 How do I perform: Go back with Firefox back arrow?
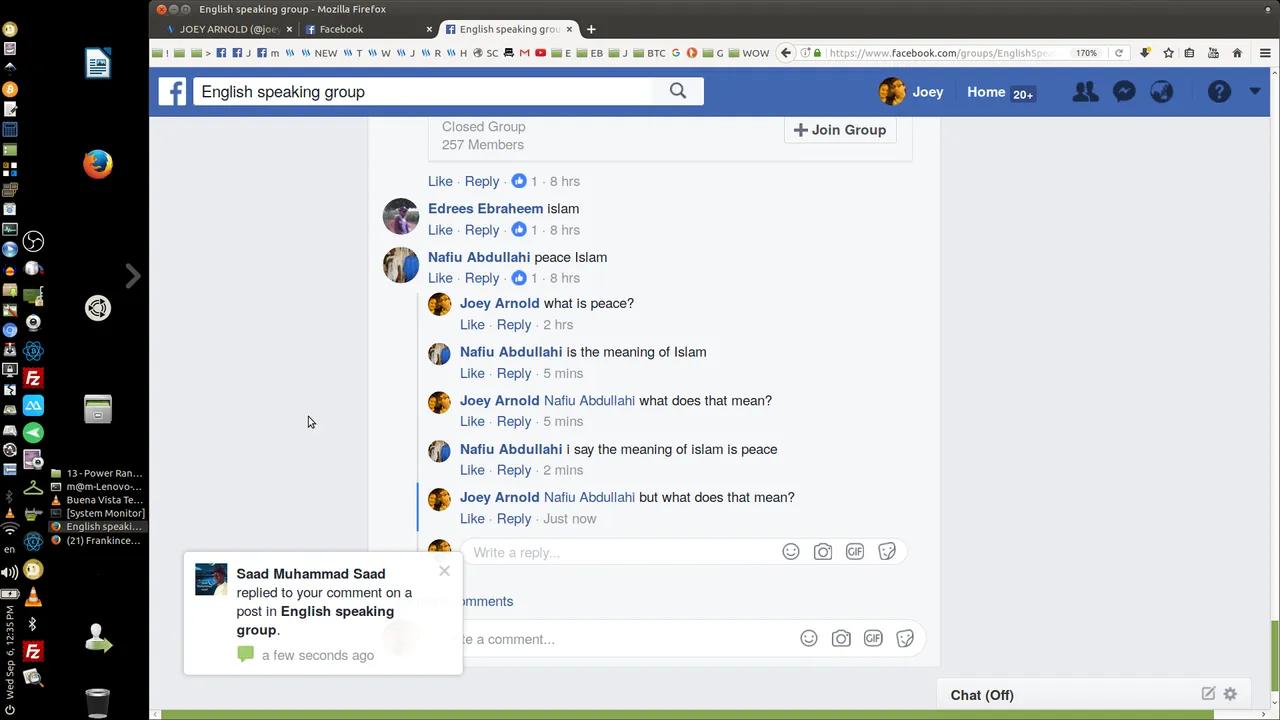[x=786, y=53]
